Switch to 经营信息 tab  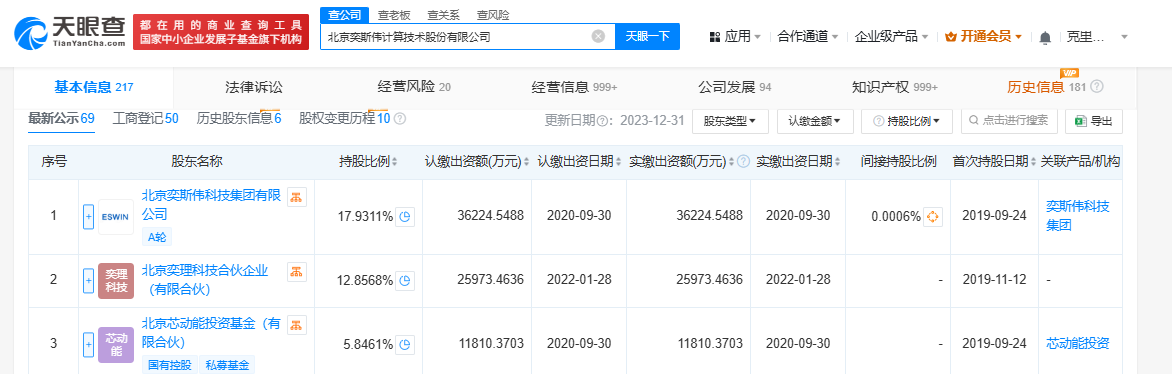[x=574, y=88]
